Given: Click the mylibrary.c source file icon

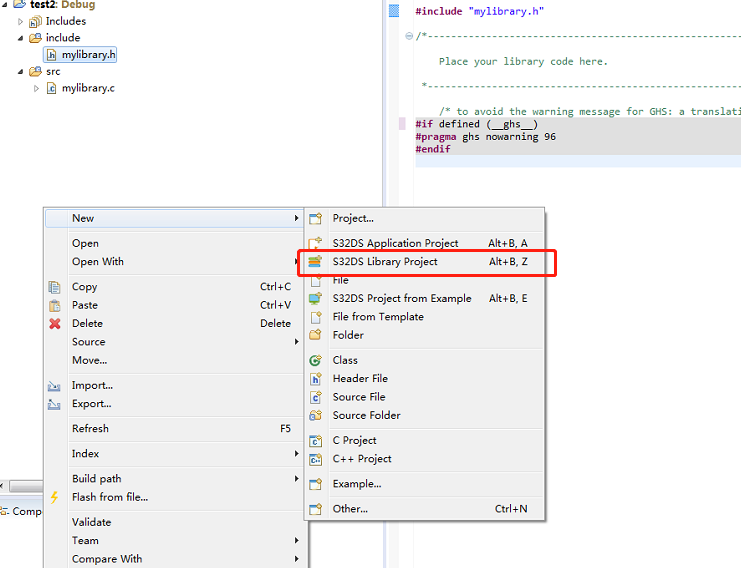Looking at the screenshot, I should tap(52, 88).
